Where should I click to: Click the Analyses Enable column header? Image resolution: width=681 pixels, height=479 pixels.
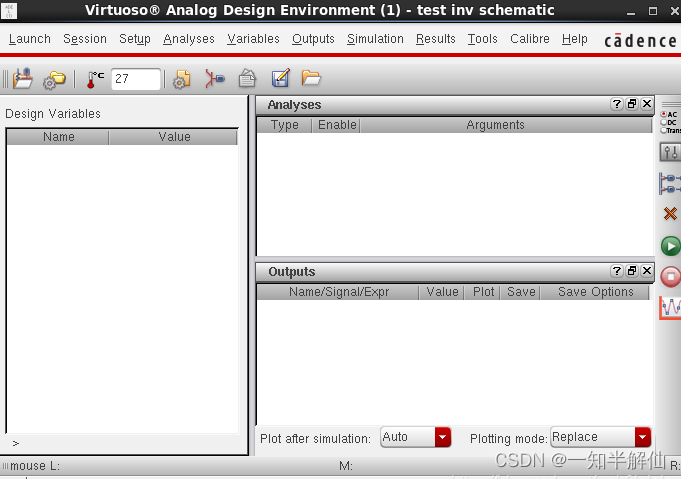point(337,125)
